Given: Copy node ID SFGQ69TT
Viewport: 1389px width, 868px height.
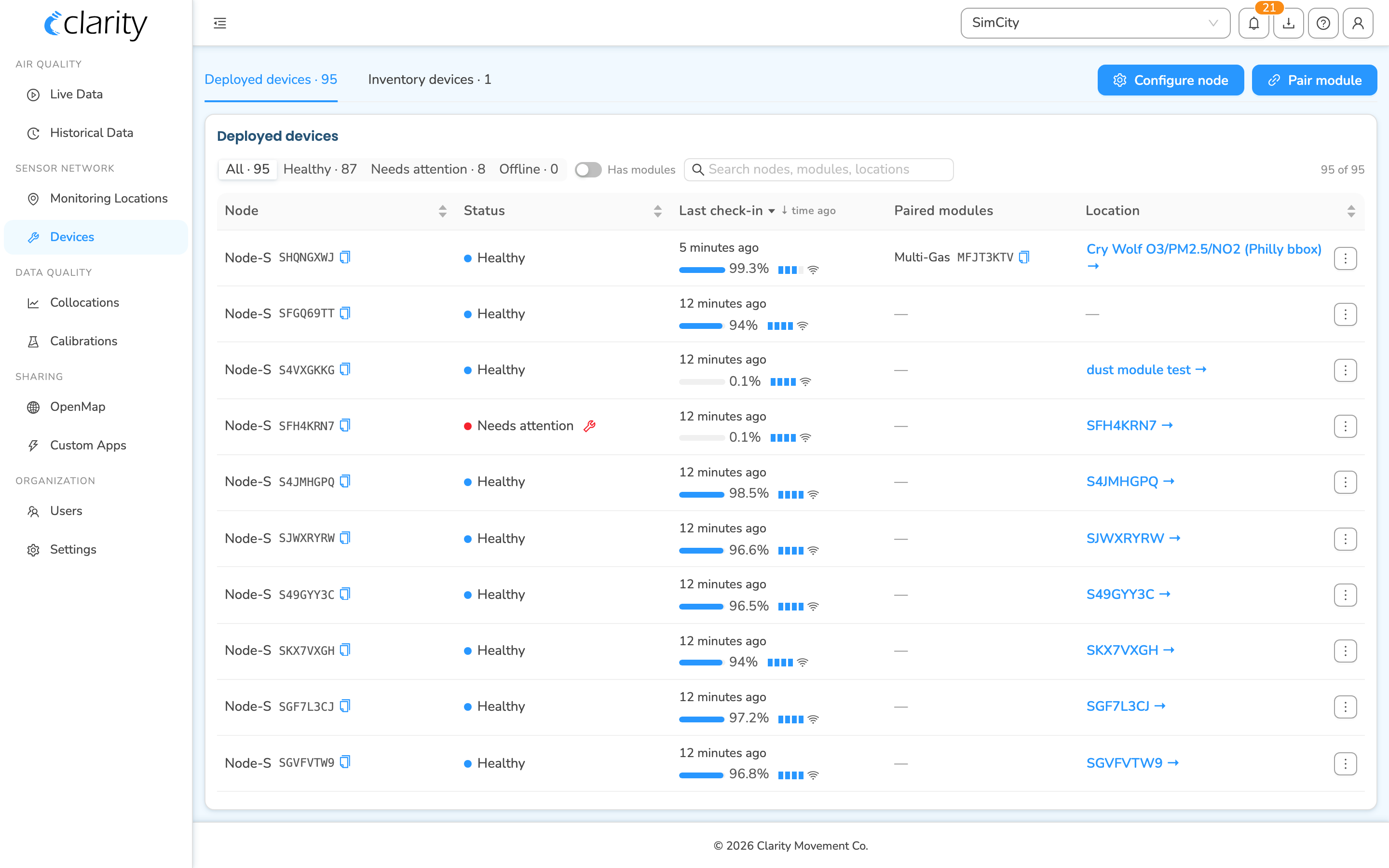Looking at the screenshot, I should click(345, 313).
